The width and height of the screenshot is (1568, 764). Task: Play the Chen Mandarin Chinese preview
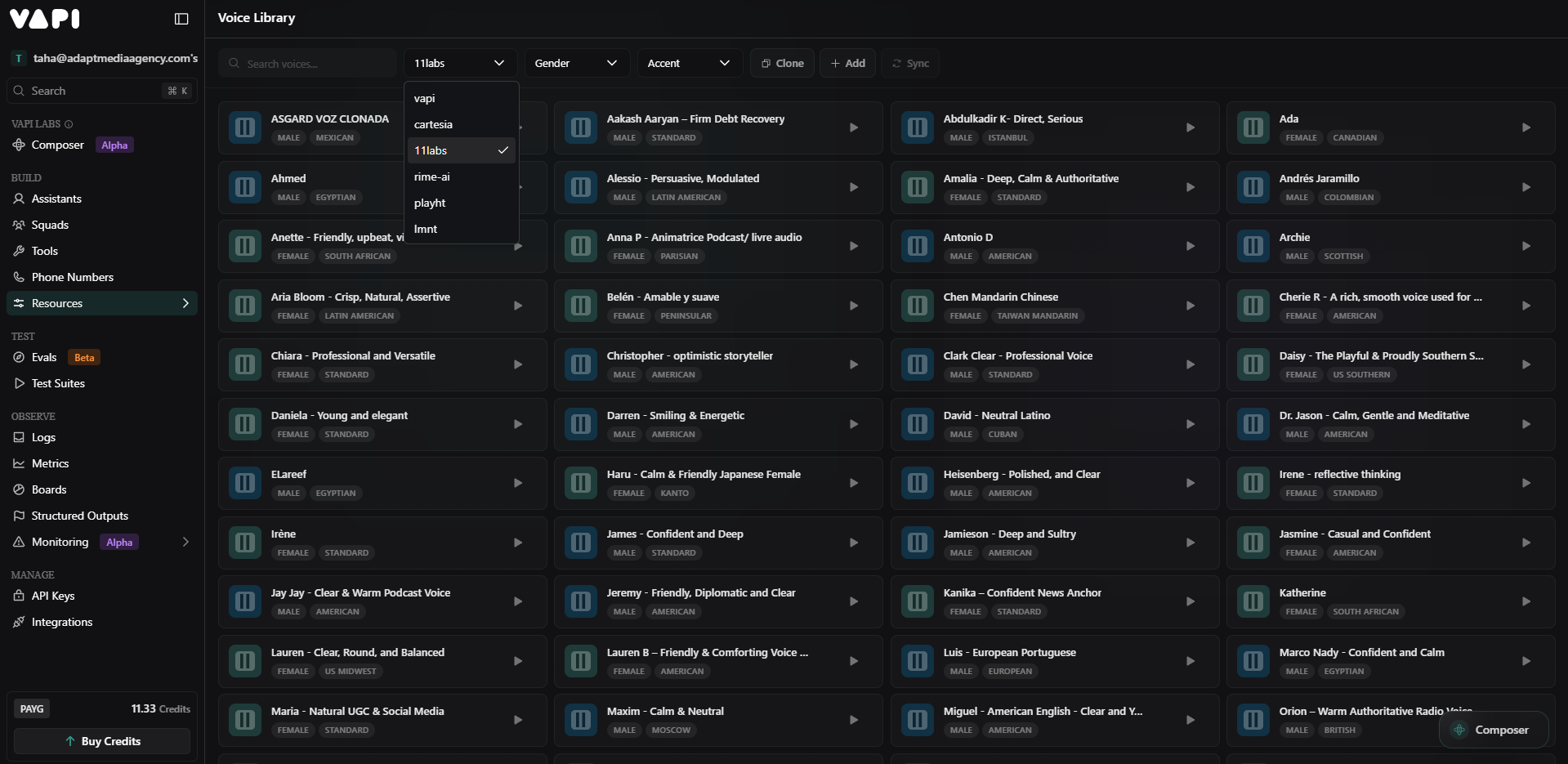(1191, 306)
